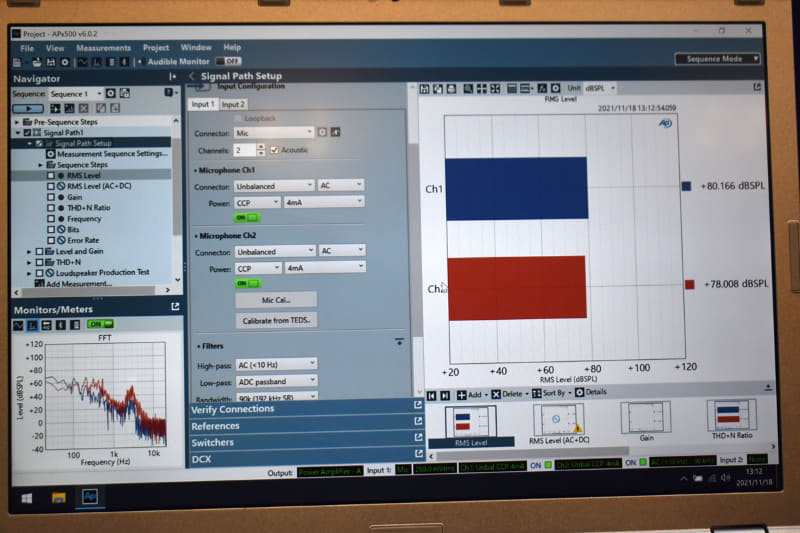Click the save graph icon above RMS Level graph
The image size is (800, 533).
(x=424, y=89)
